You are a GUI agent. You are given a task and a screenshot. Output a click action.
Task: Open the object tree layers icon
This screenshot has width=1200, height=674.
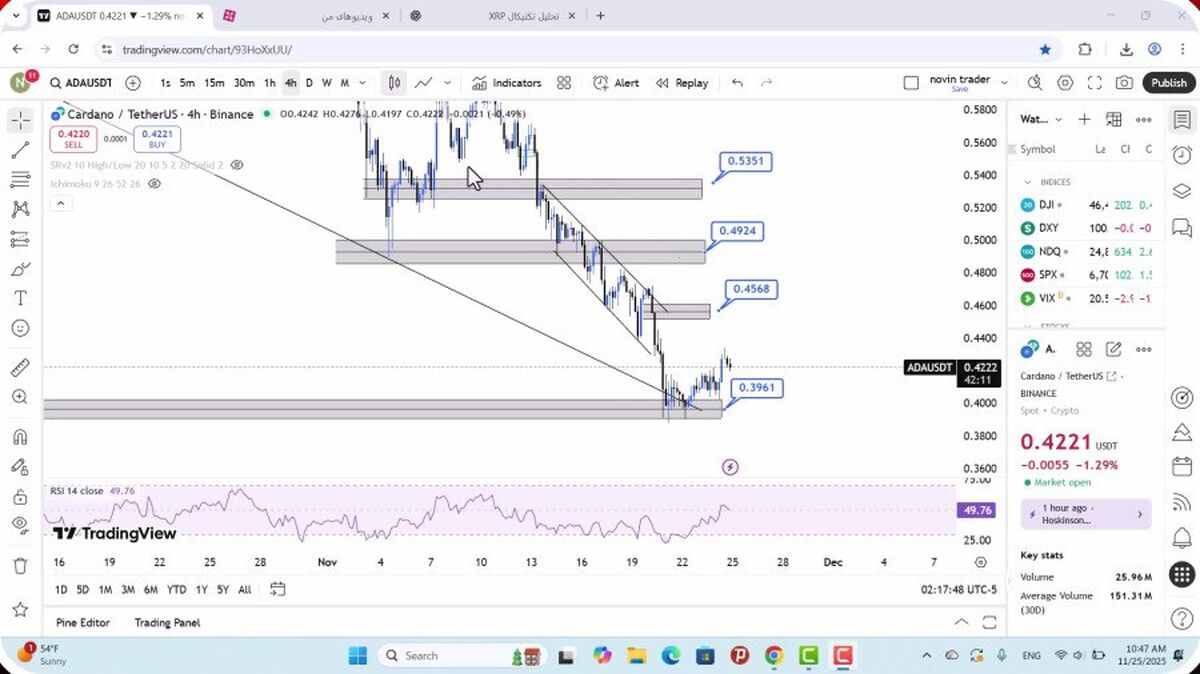1181,191
